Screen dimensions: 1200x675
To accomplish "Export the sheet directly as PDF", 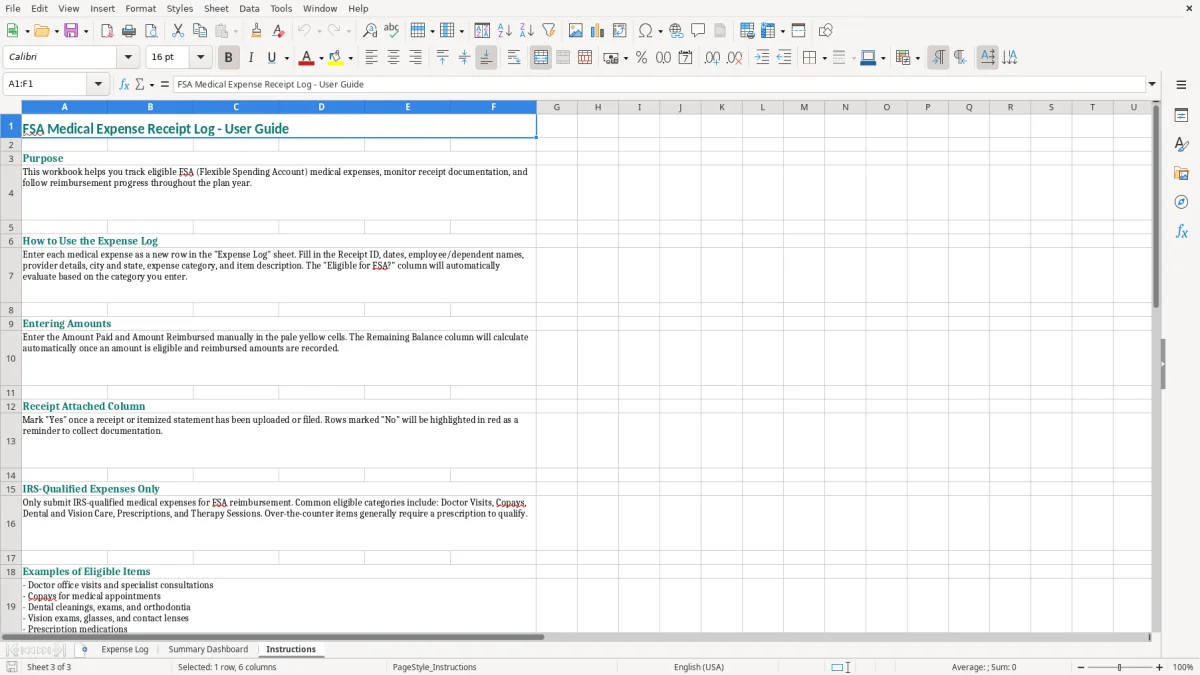I will pos(107,31).
